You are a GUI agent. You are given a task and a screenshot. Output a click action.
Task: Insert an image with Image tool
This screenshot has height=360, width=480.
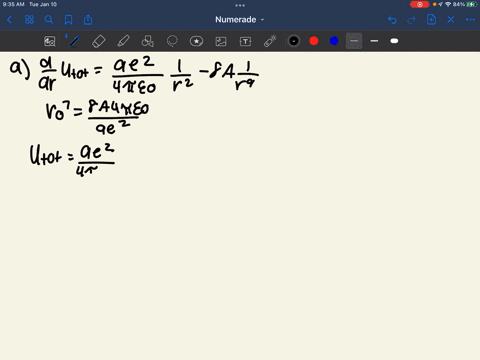pyautogui.click(x=221, y=41)
